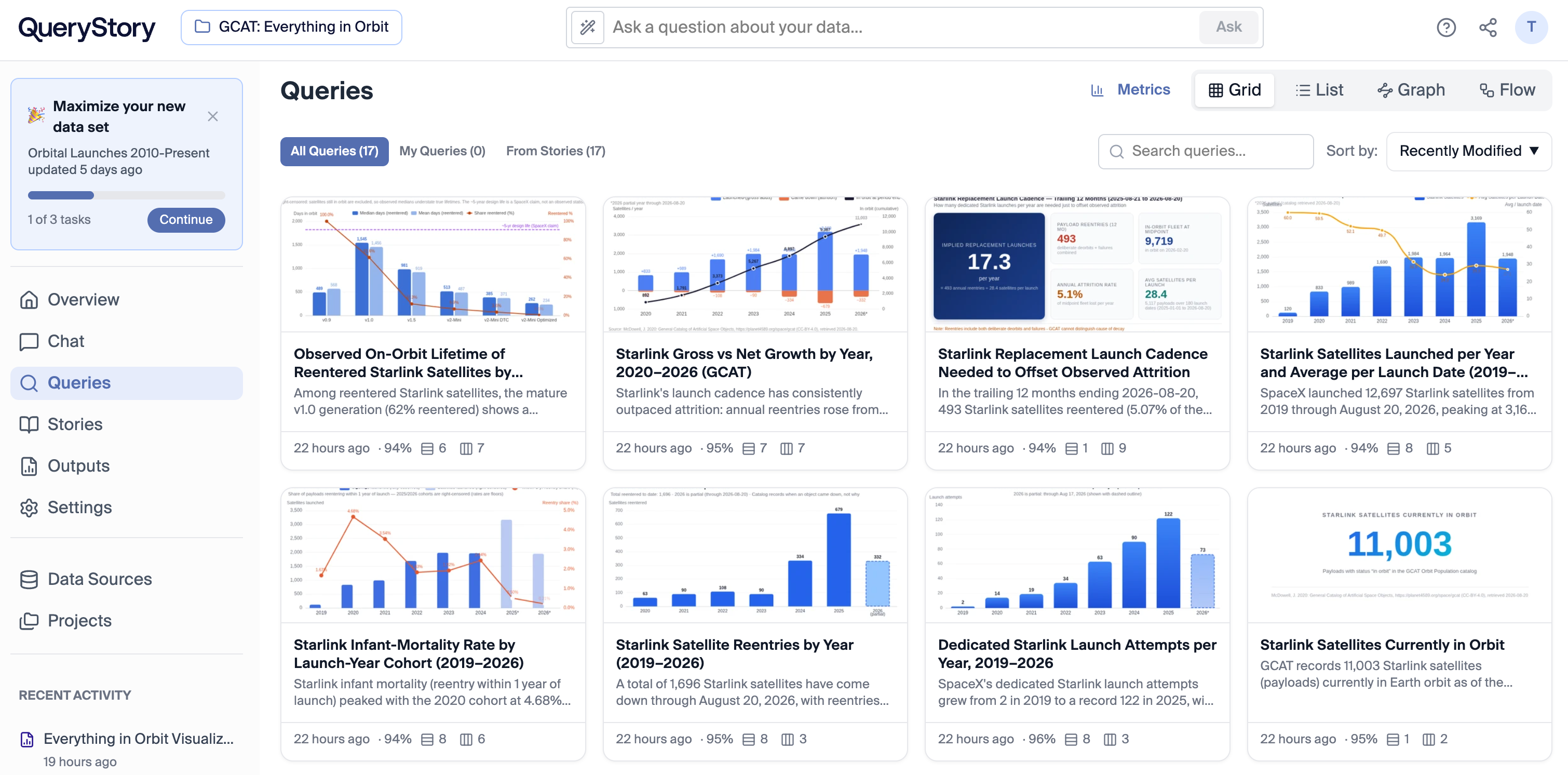The image size is (1568, 775).
Task: Click columns icon on Starlink Gross vs Net card
Action: (x=787, y=449)
